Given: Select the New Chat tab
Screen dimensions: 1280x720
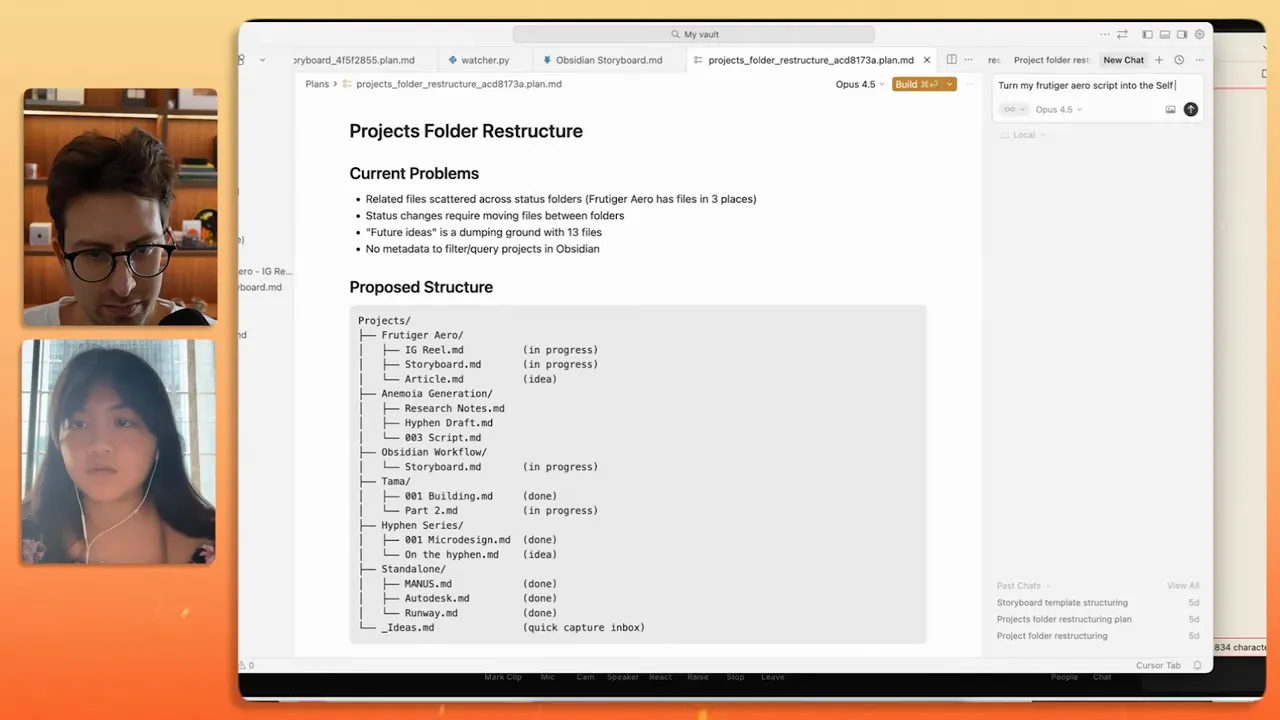Looking at the screenshot, I should 1123,60.
